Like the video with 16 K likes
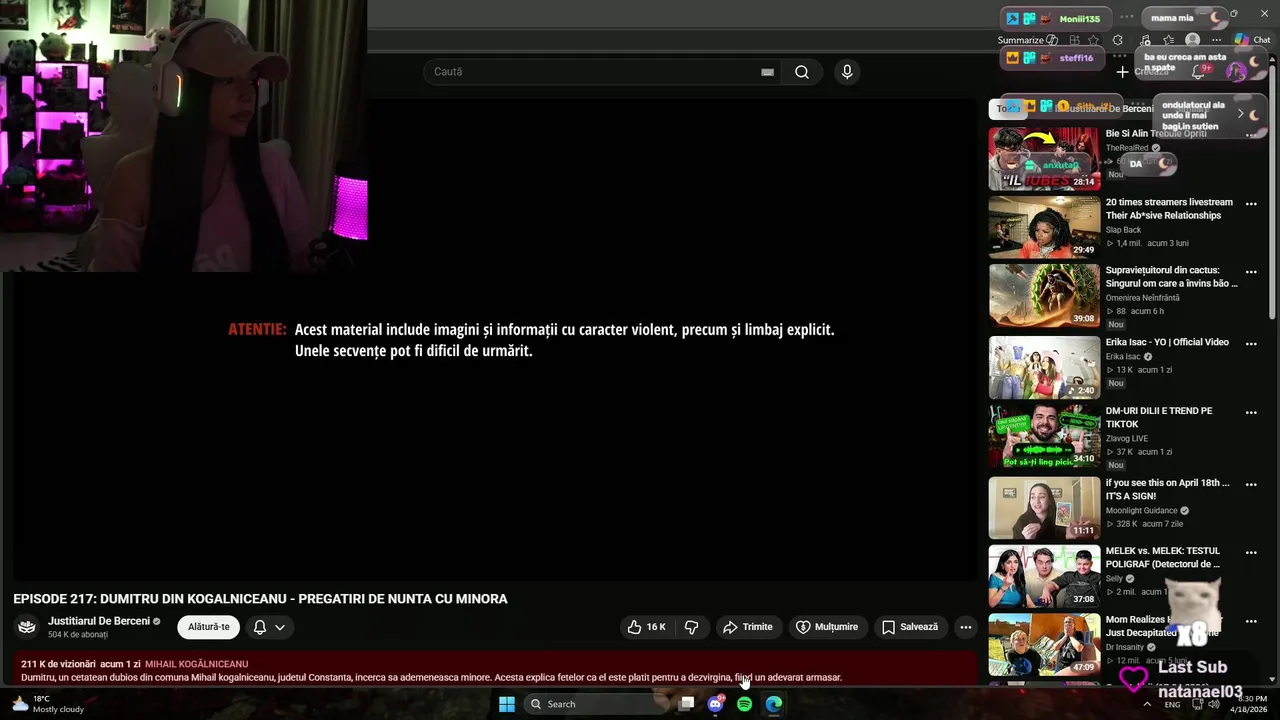 tap(647, 627)
